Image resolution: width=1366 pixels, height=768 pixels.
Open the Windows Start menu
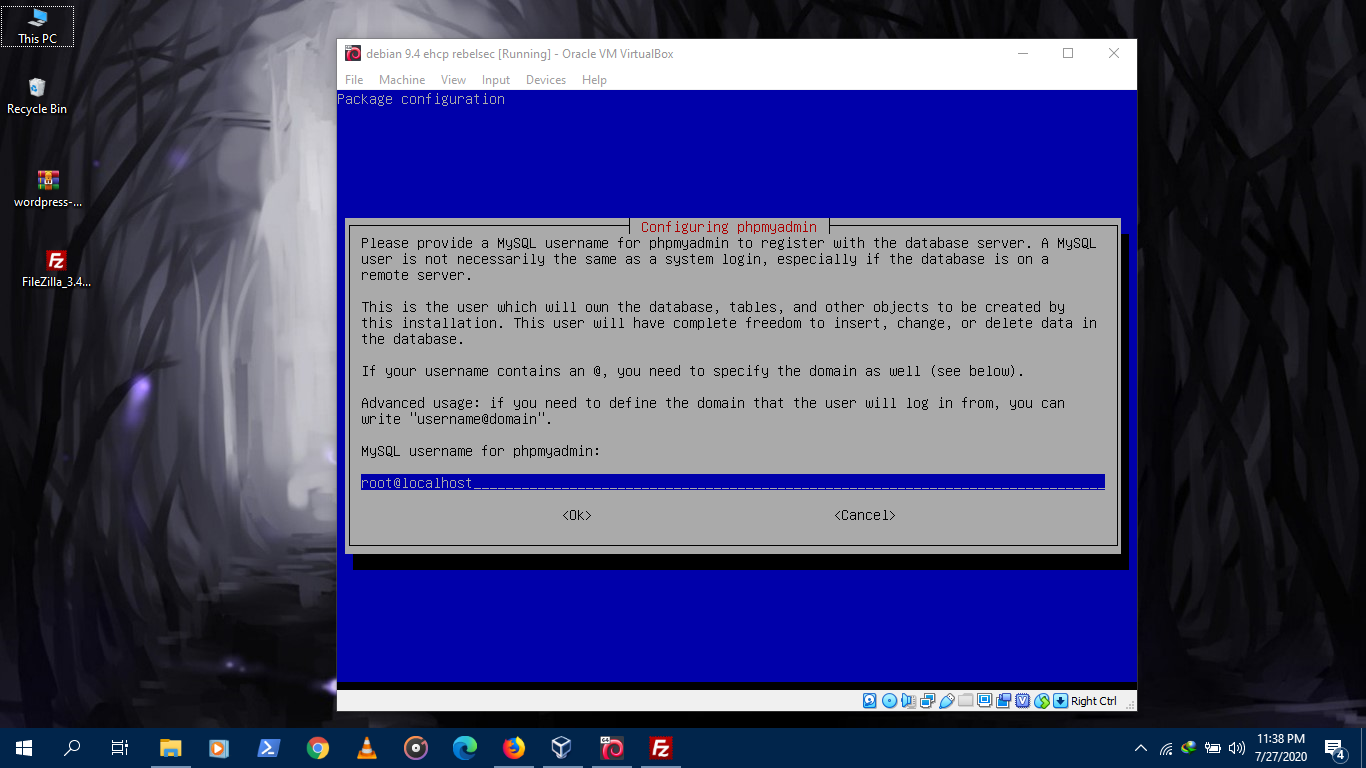tap(24, 748)
